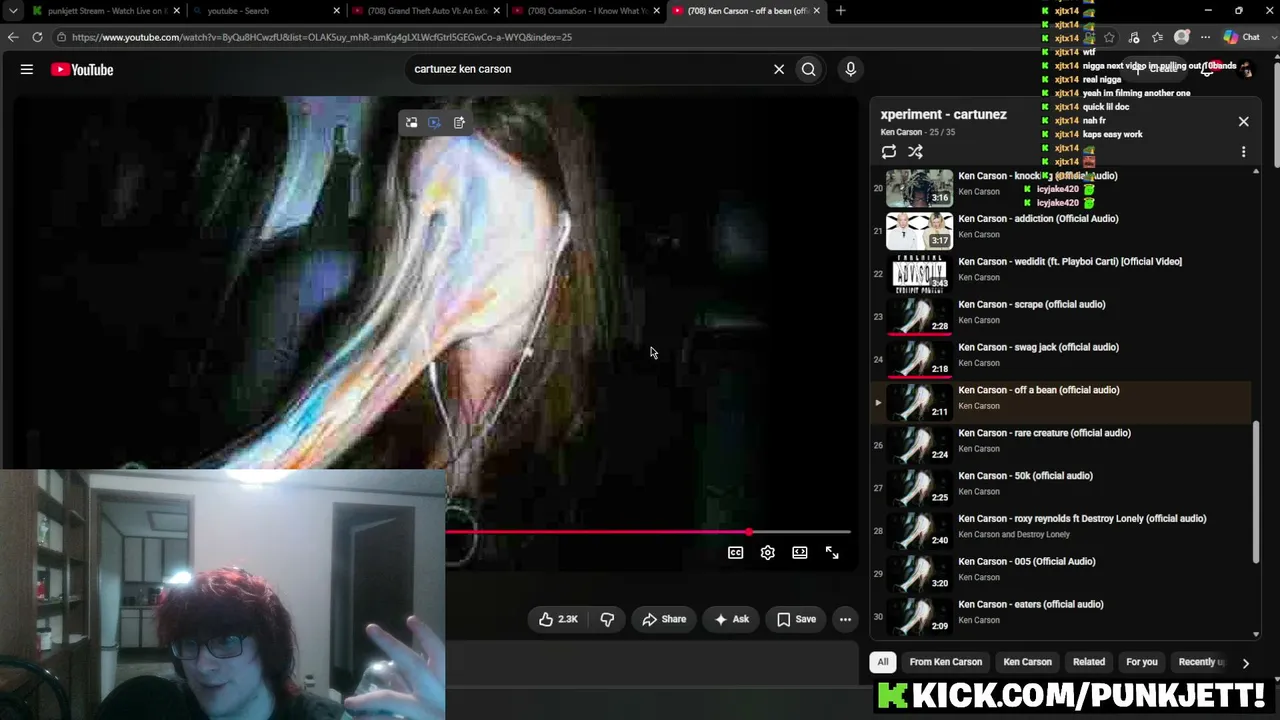The width and height of the screenshot is (1280, 720).
Task: Open the browser profile avatar
Action: tap(1182, 37)
